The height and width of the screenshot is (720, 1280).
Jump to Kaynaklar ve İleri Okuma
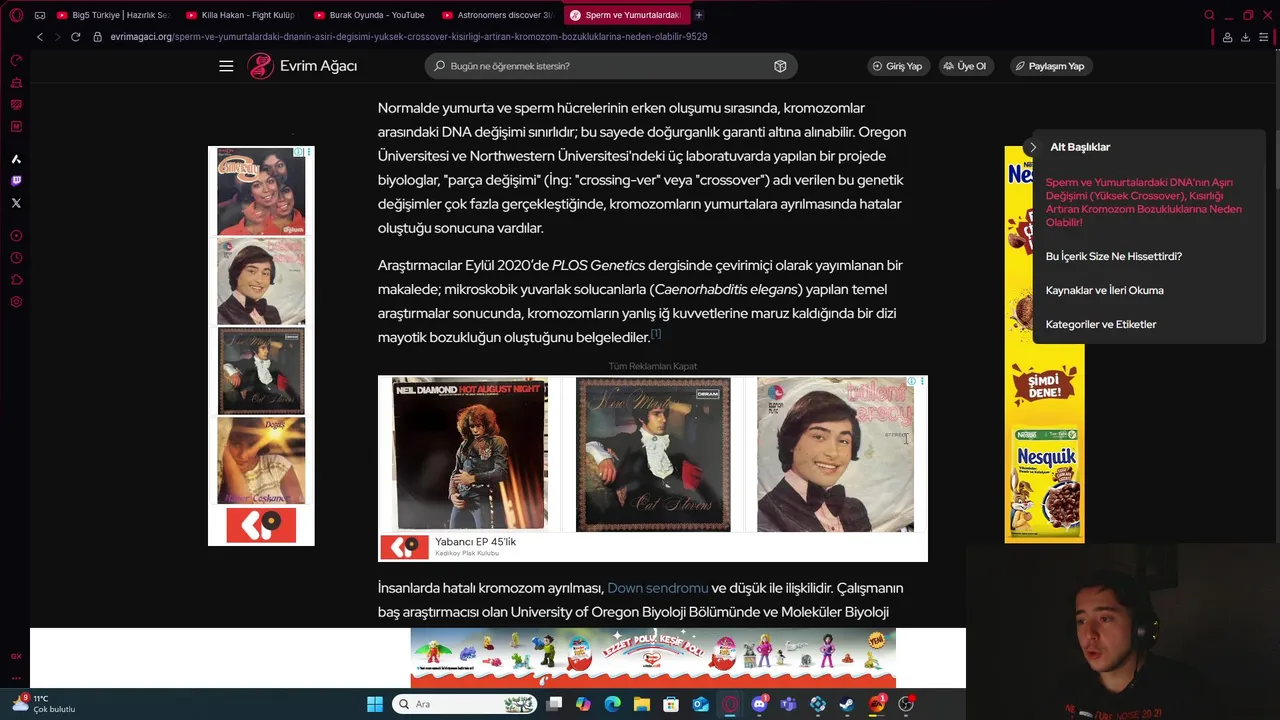point(1104,291)
